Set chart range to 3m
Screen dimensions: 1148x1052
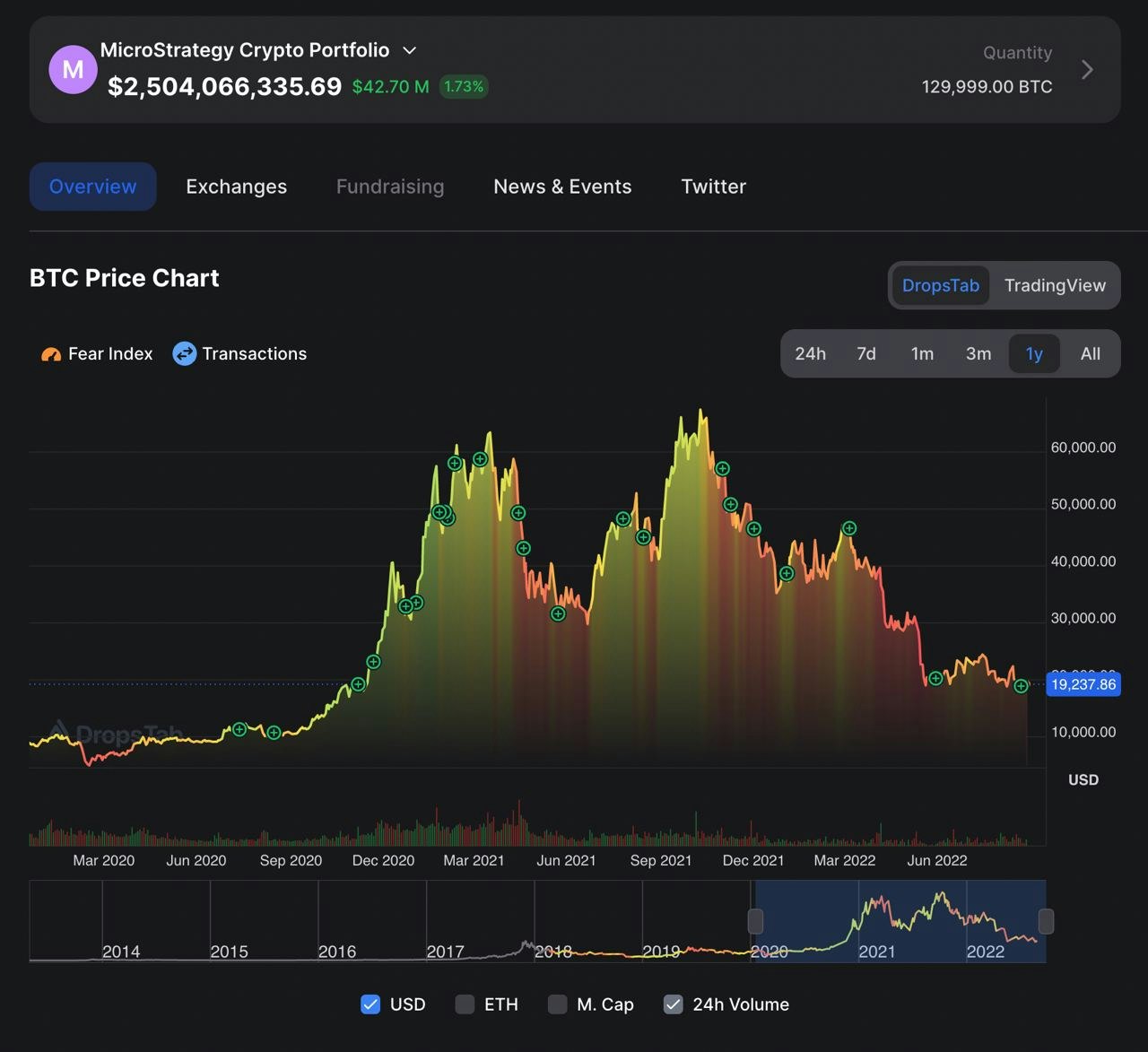(x=978, y=354)
